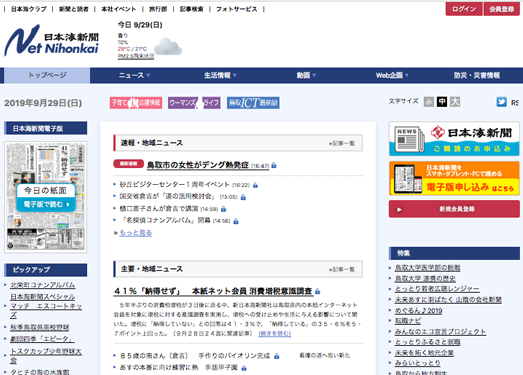Screen dimensions: 523x375
Task: Open 国交省倉吉が「道の活用検討会」article
Action: click(168, 197)
